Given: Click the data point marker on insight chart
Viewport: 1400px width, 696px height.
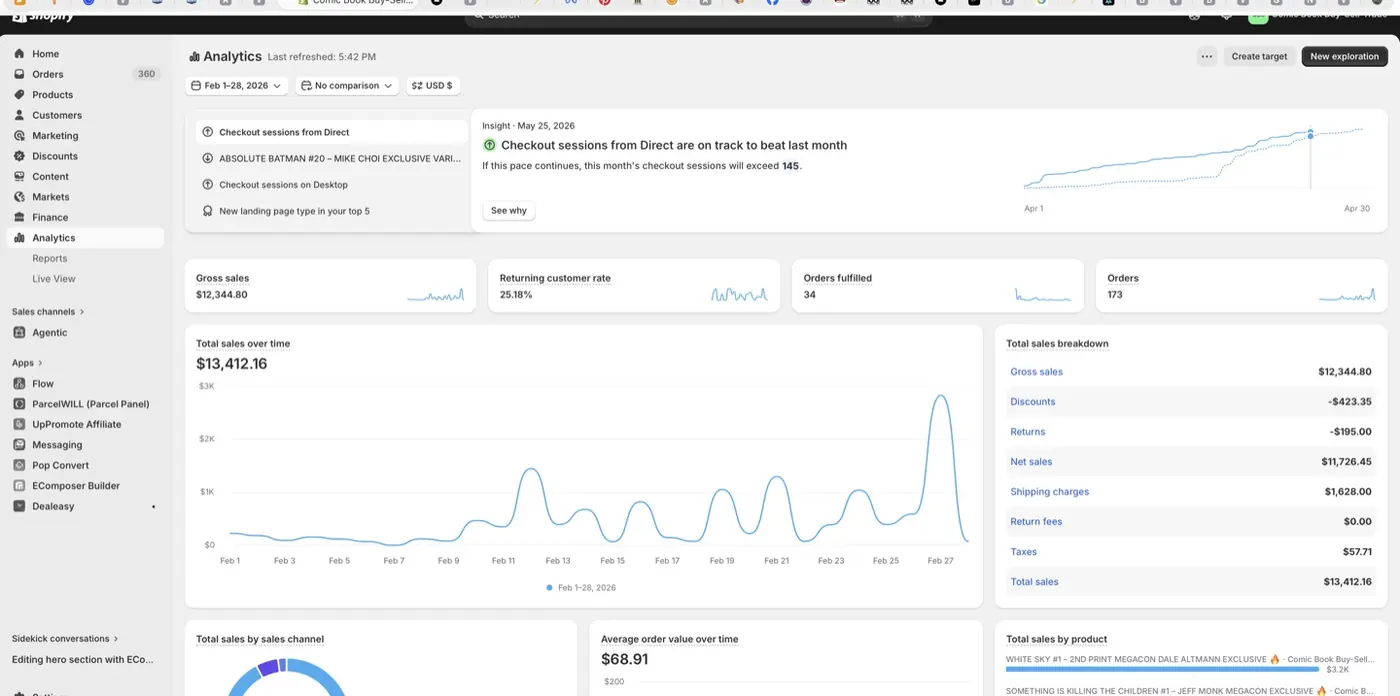Looking at the screenshot, I should (x=1310, y=135).
